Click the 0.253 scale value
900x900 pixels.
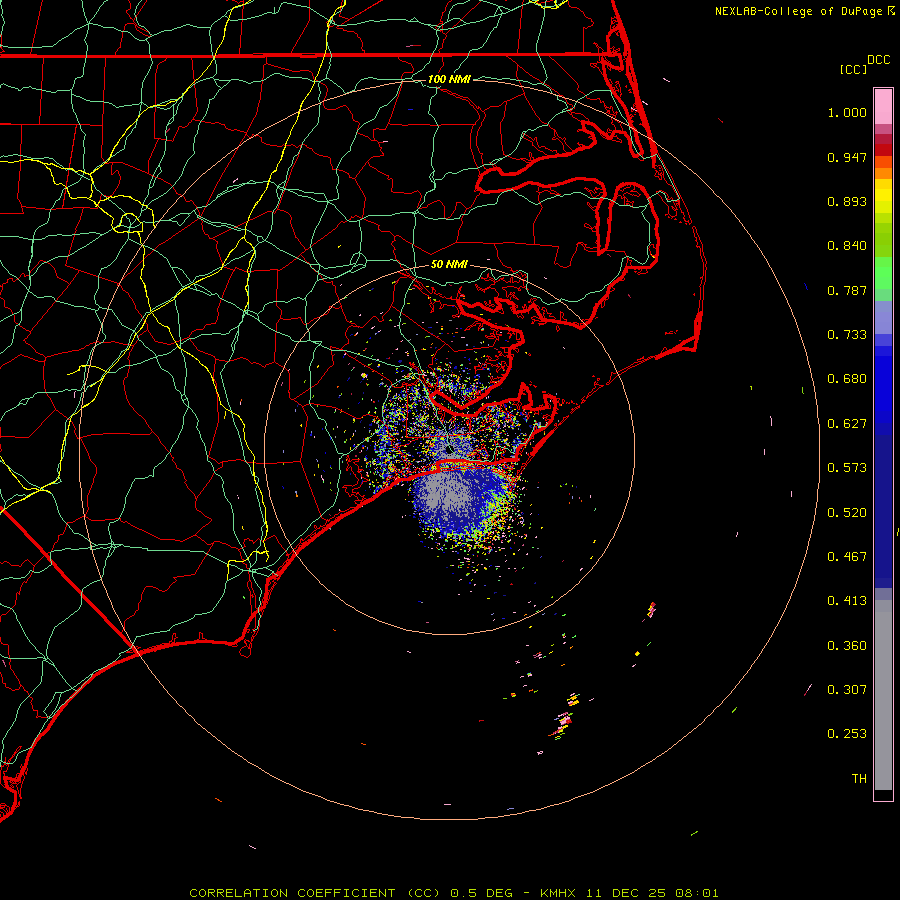pyautogui.click(x=847, y=734)
